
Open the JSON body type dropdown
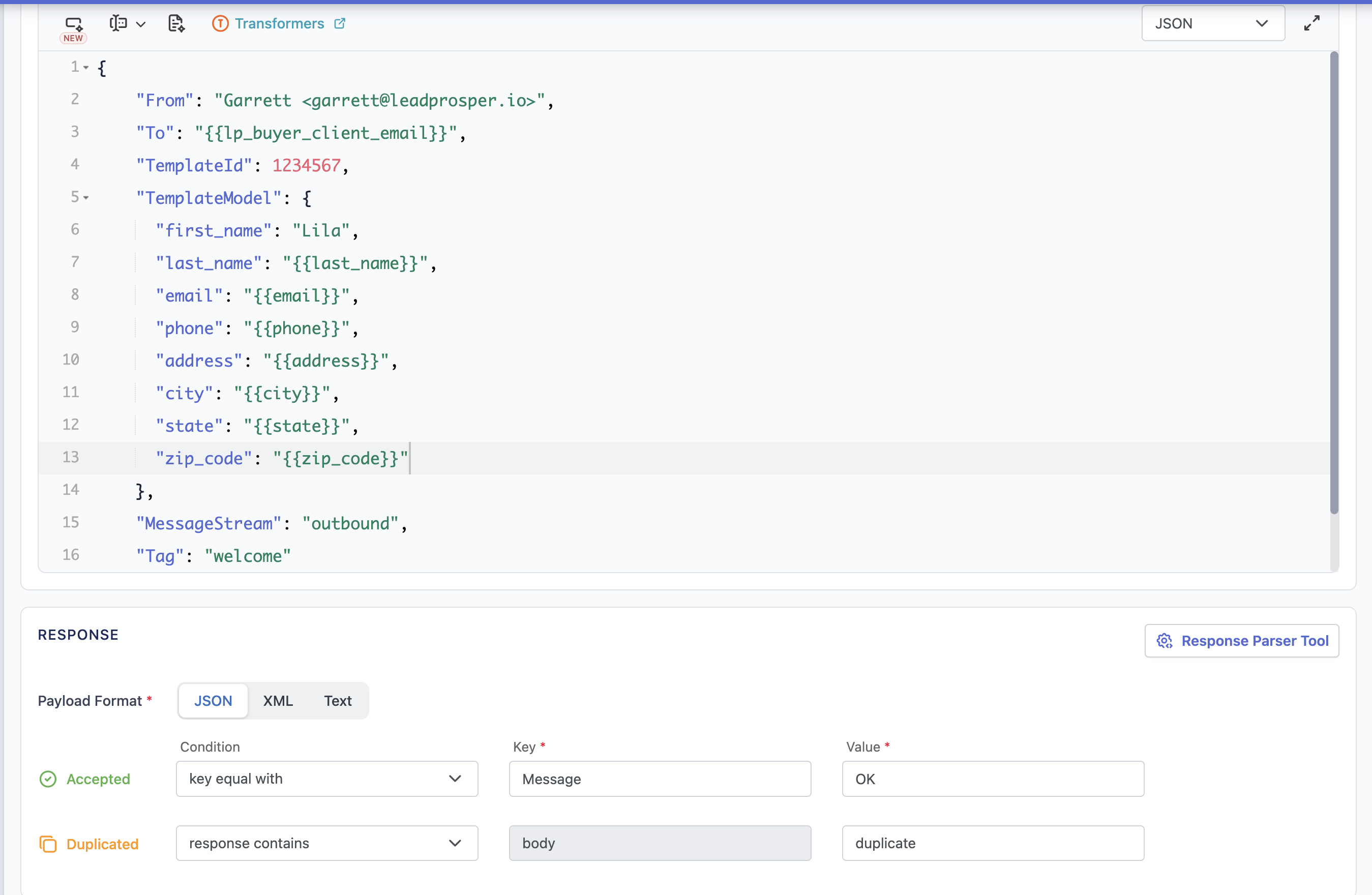(x=1212, y=23)
